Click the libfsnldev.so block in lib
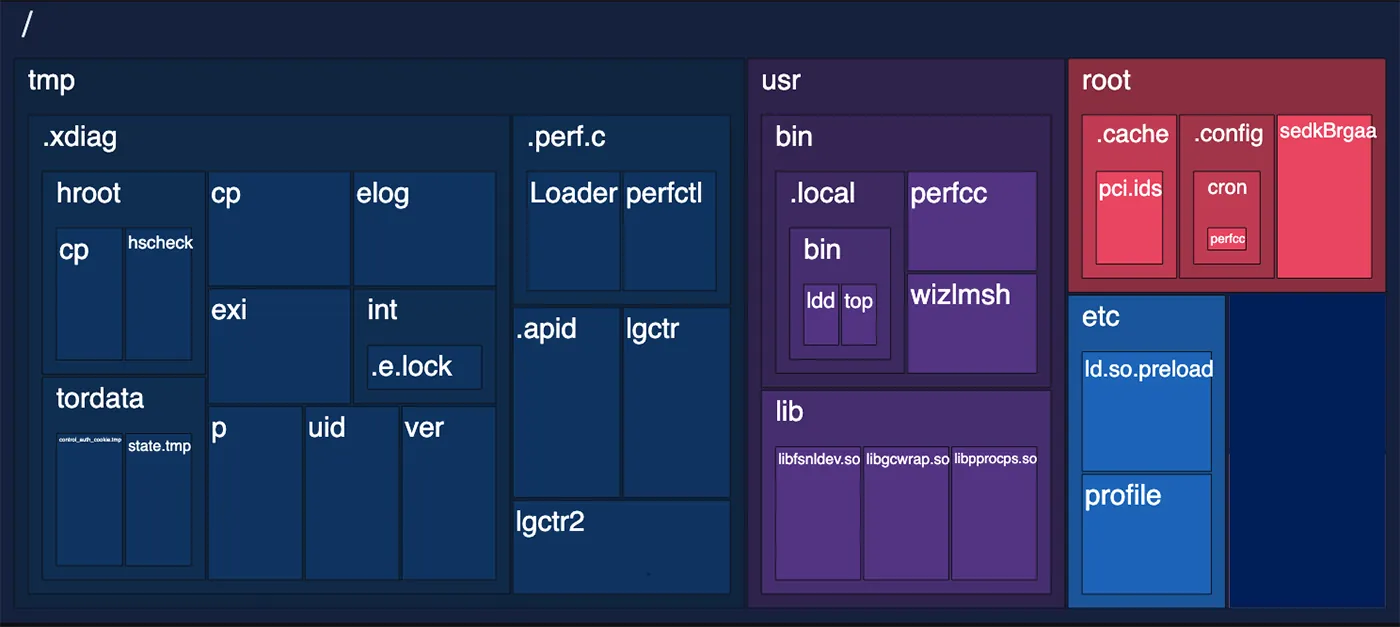Image resolution: width=1400 pixels, height=627 pixels. click(x=818, y=513)
